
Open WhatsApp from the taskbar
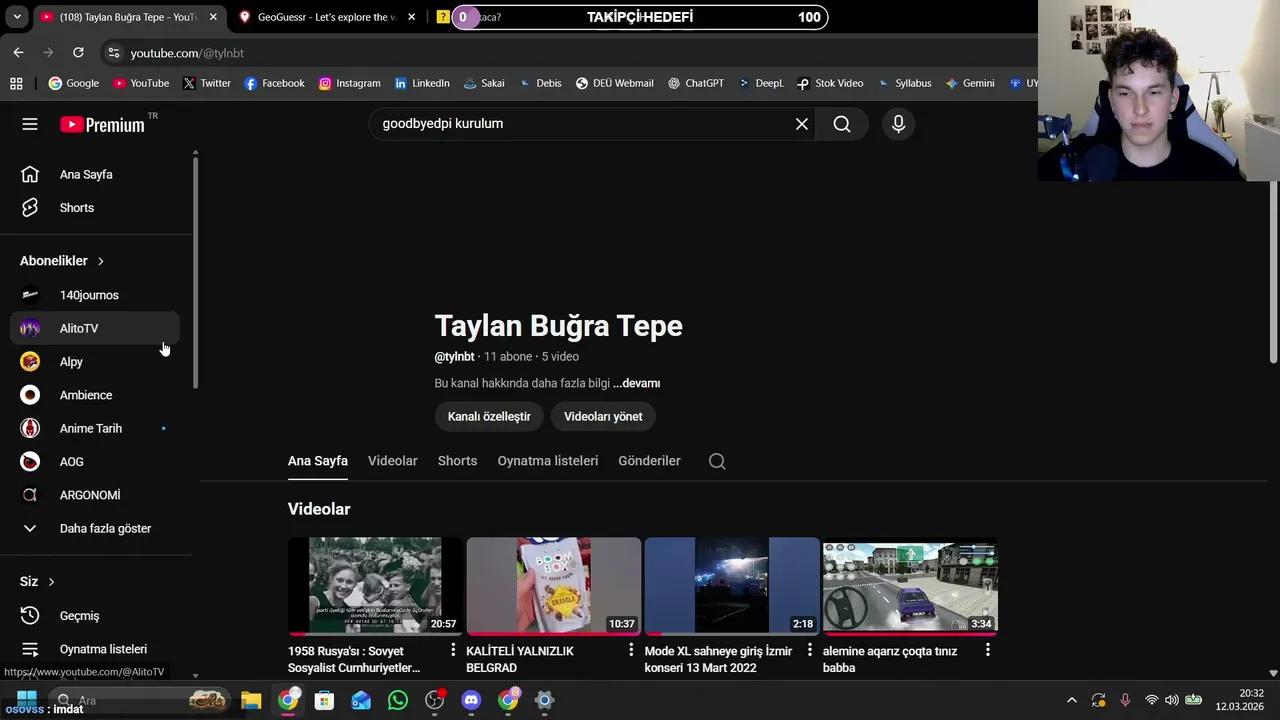tap(398, 700)
